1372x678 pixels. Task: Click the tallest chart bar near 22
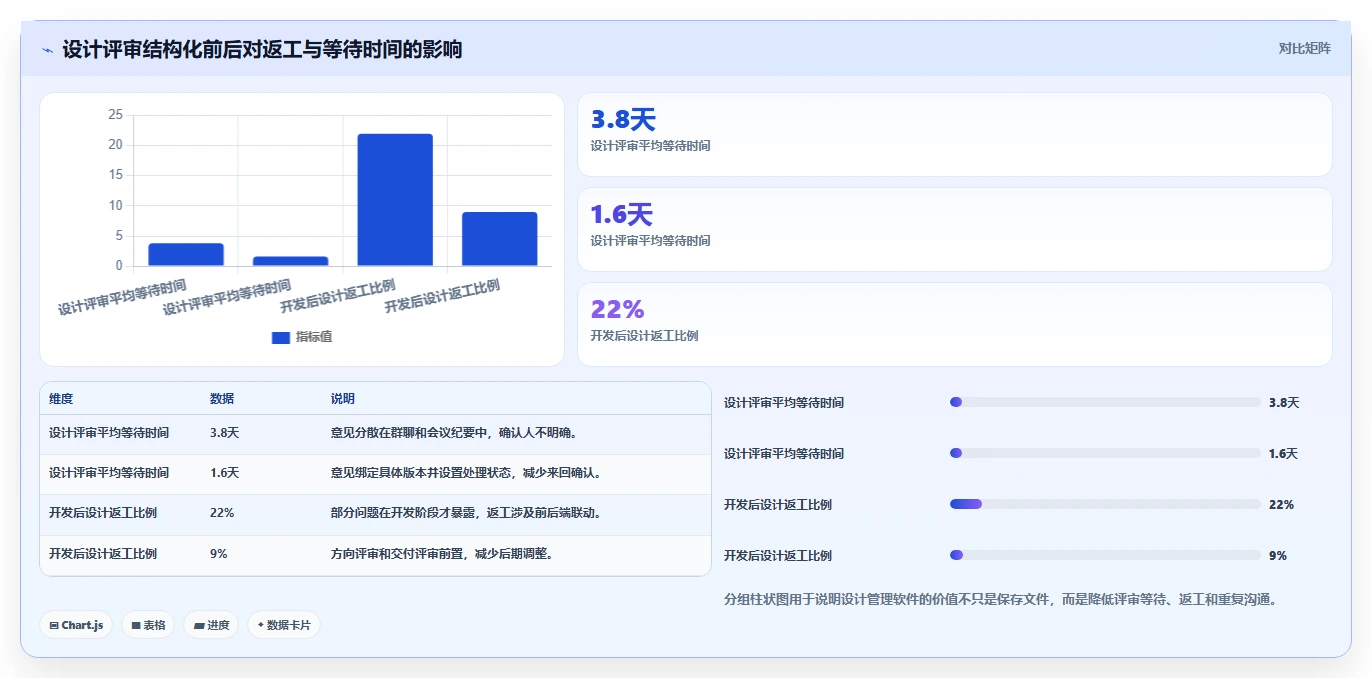tap(395, 200)
